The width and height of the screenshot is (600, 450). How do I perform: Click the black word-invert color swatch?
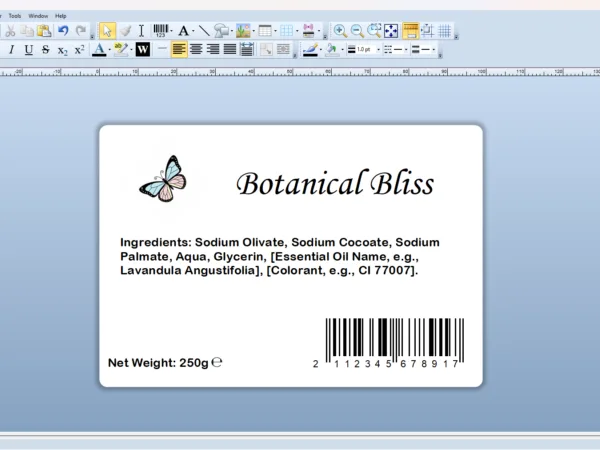point(142,49)
